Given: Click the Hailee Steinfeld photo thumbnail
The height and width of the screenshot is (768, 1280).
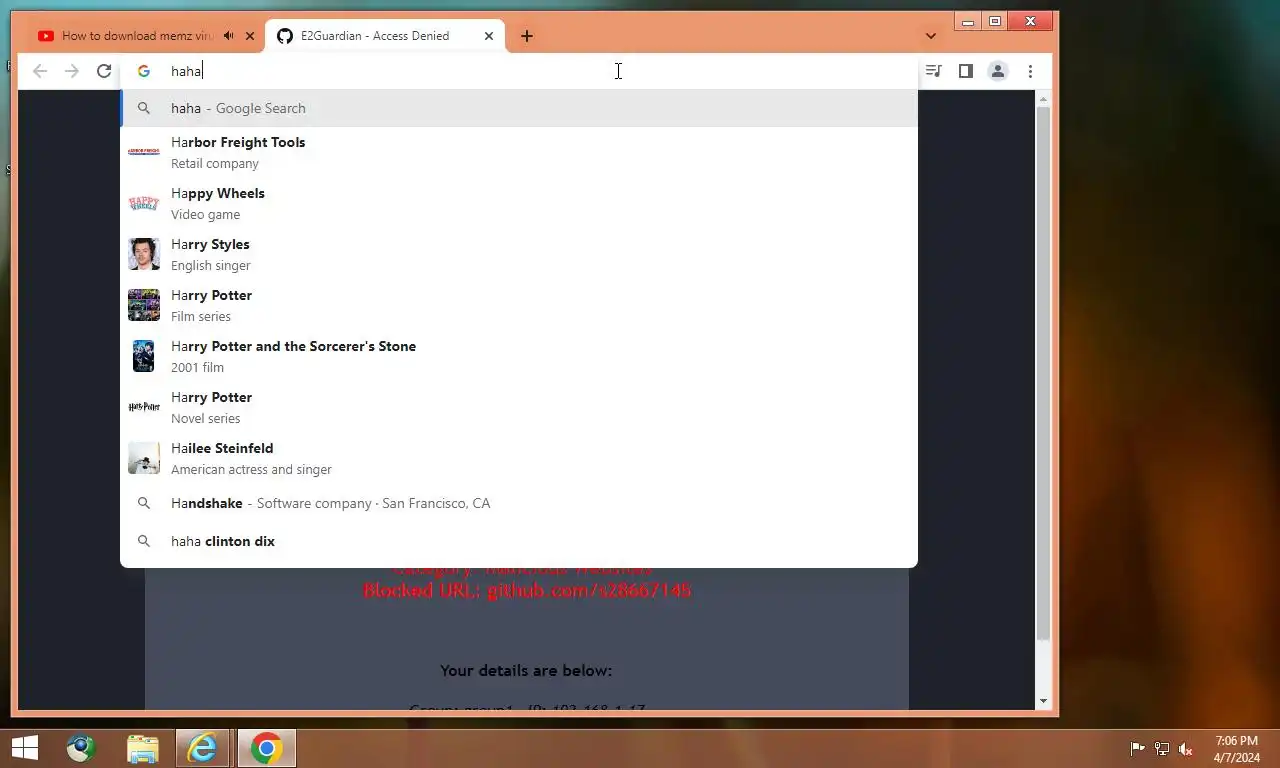Looking at the screenshot, I should tap(144, 458).
